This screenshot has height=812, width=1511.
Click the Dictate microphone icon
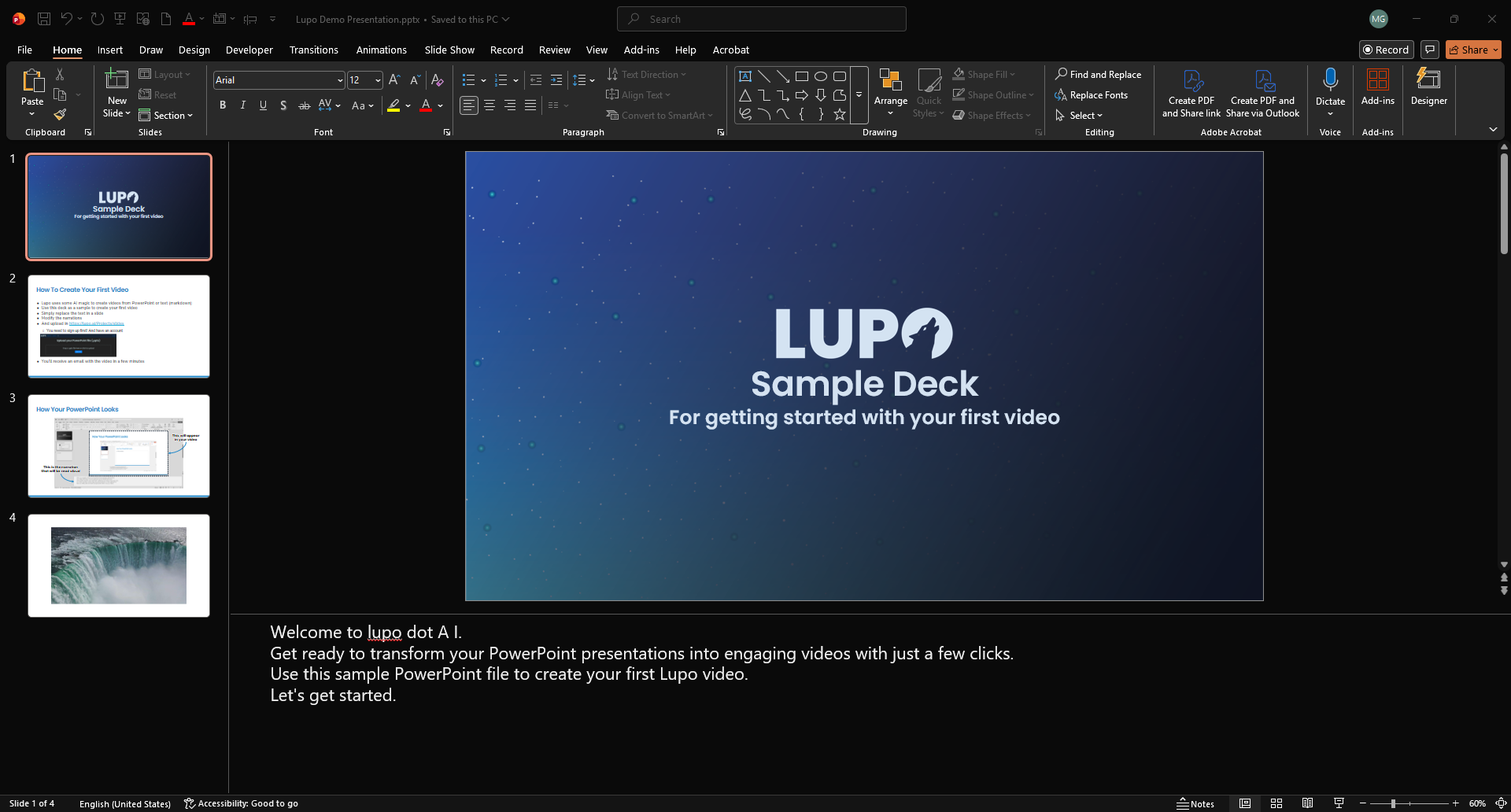tap(1330, 79)
